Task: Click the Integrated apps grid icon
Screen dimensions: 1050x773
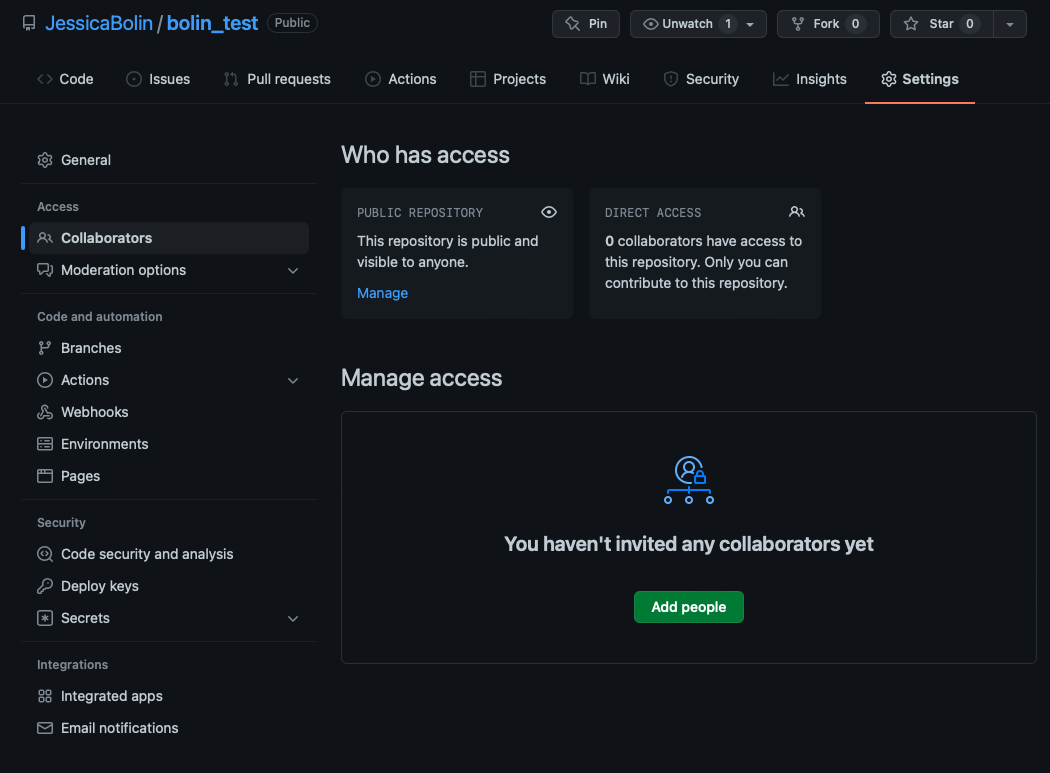Action: click(x=45, y=696)
